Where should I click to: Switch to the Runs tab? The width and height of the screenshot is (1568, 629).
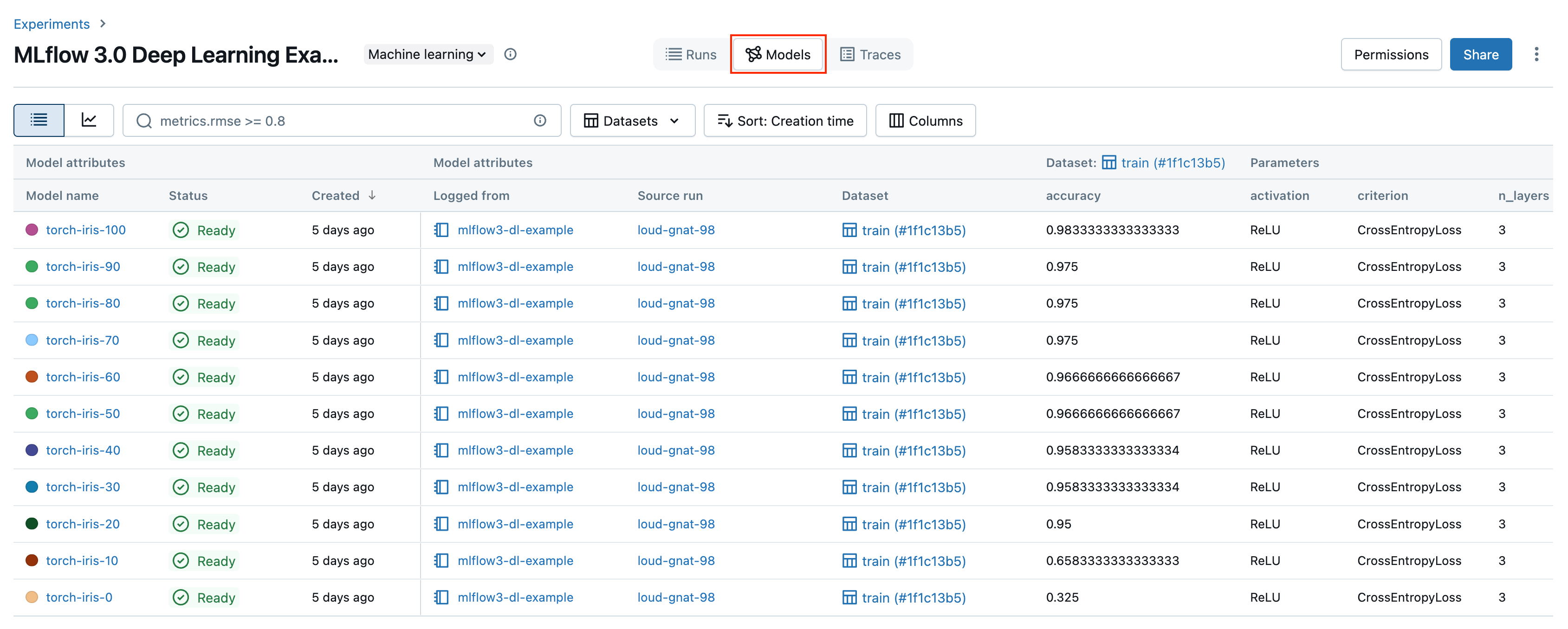point(690,54)
